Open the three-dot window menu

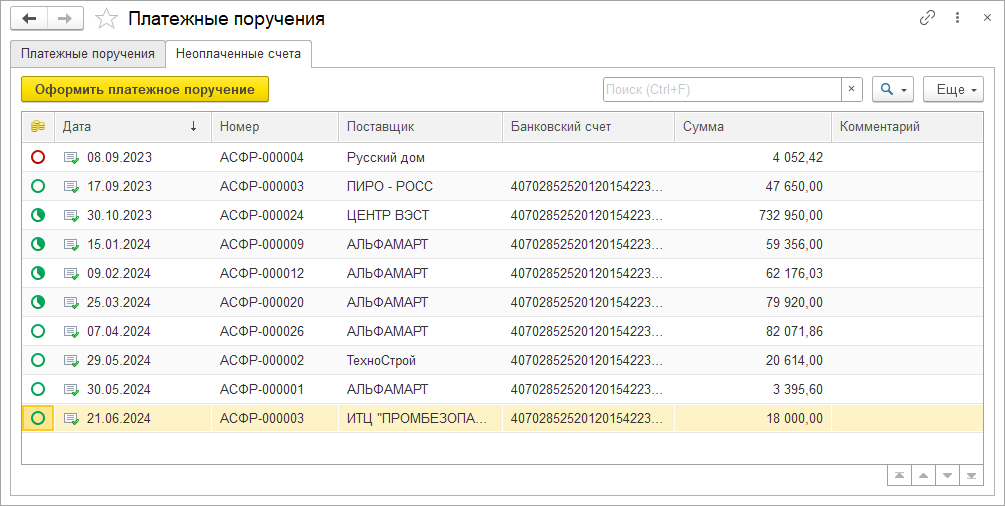coord(957,18)
